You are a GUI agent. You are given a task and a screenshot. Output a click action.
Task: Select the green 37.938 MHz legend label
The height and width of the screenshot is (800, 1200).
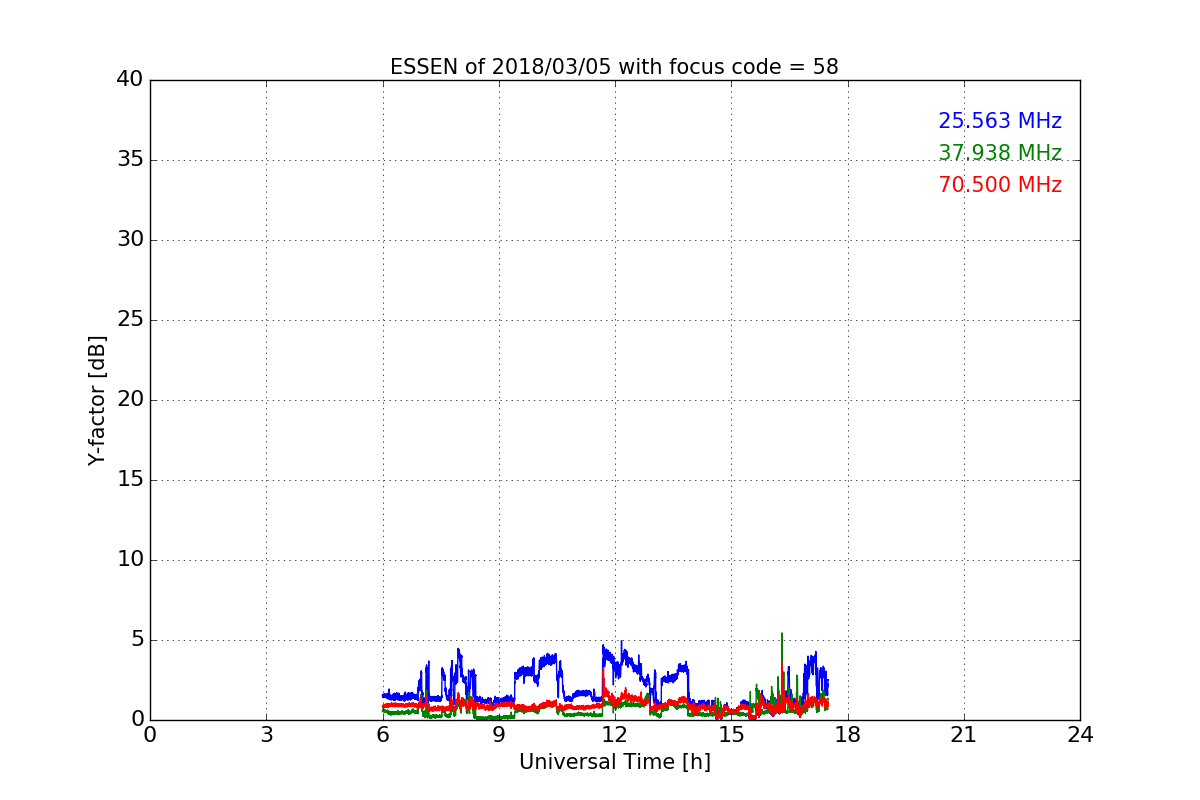click(x=1000, y=153)
